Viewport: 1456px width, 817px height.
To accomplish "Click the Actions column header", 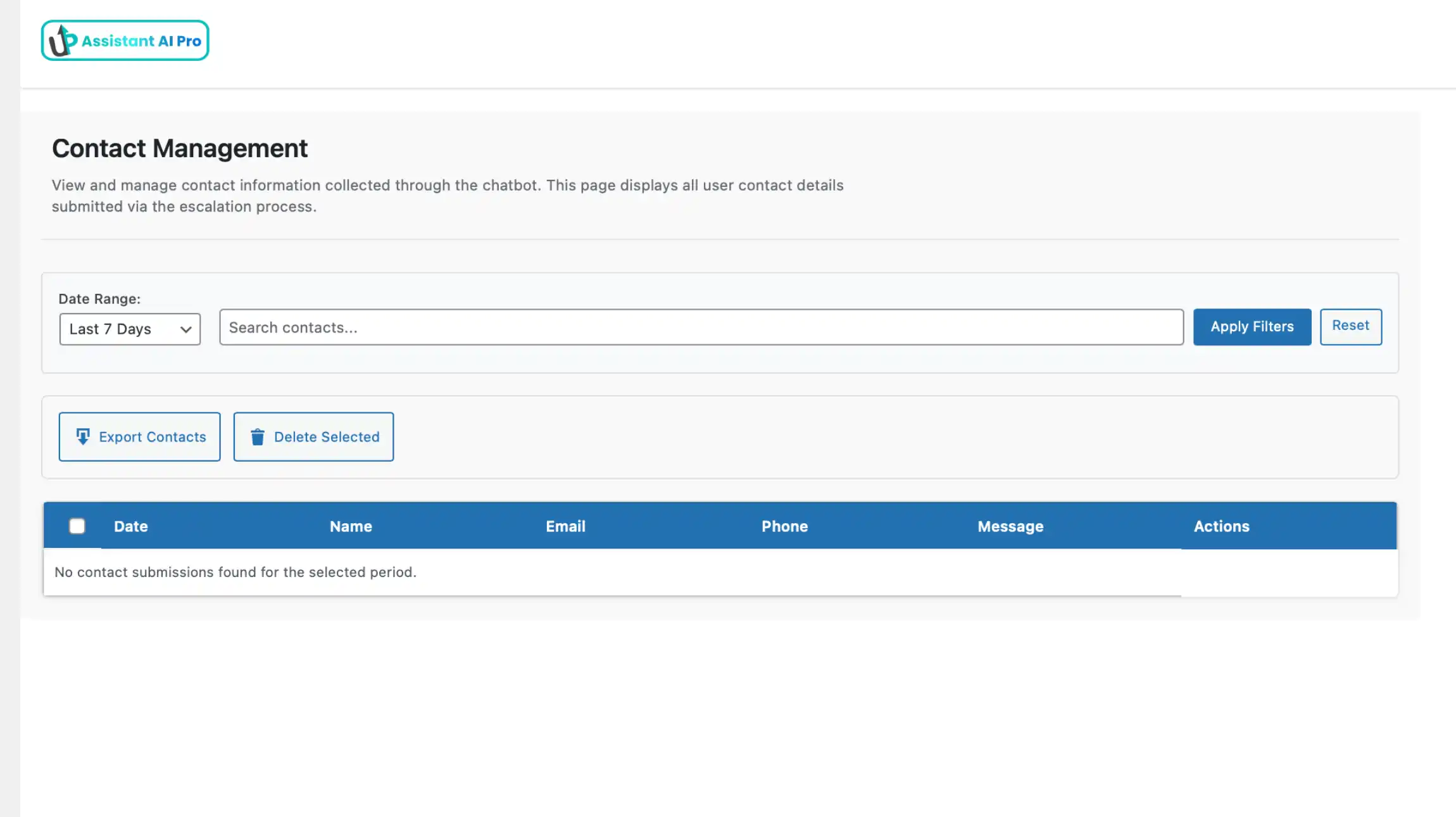I will [x=1222, y=526].
